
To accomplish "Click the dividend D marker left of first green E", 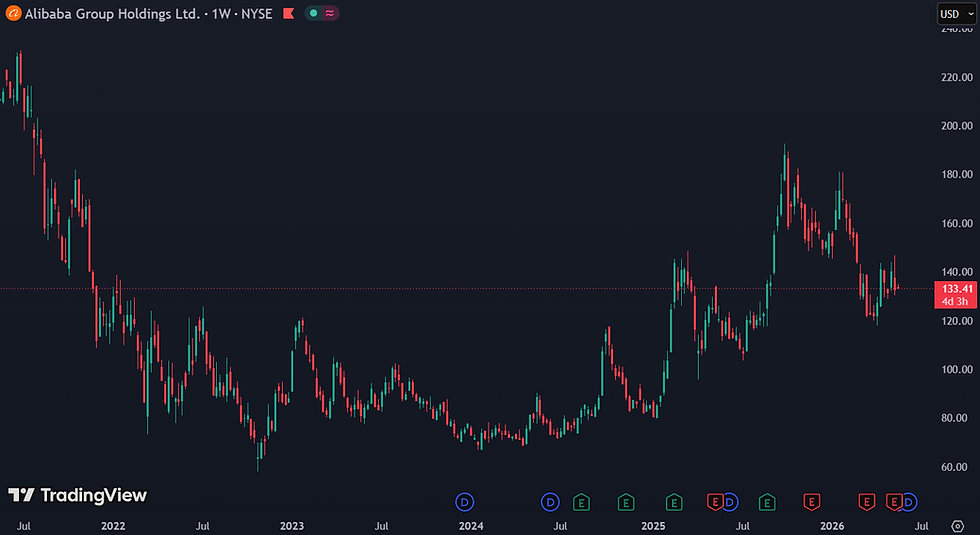I will pyautogui.click(x=550, y=502).
